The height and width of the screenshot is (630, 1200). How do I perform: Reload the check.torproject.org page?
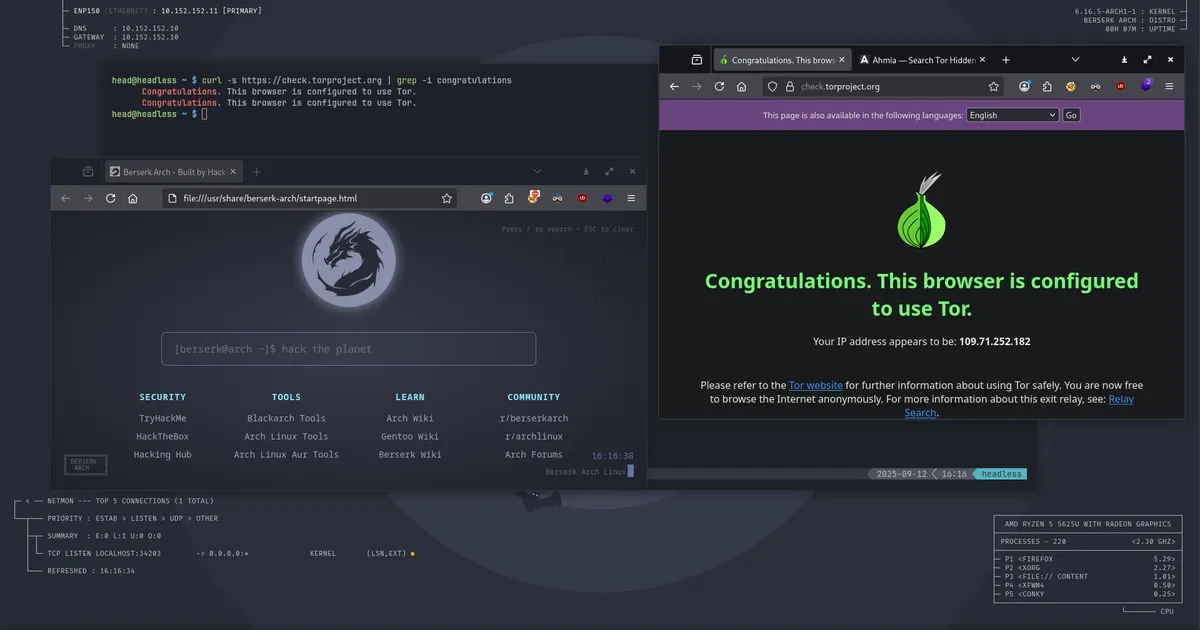click(719, 87)
